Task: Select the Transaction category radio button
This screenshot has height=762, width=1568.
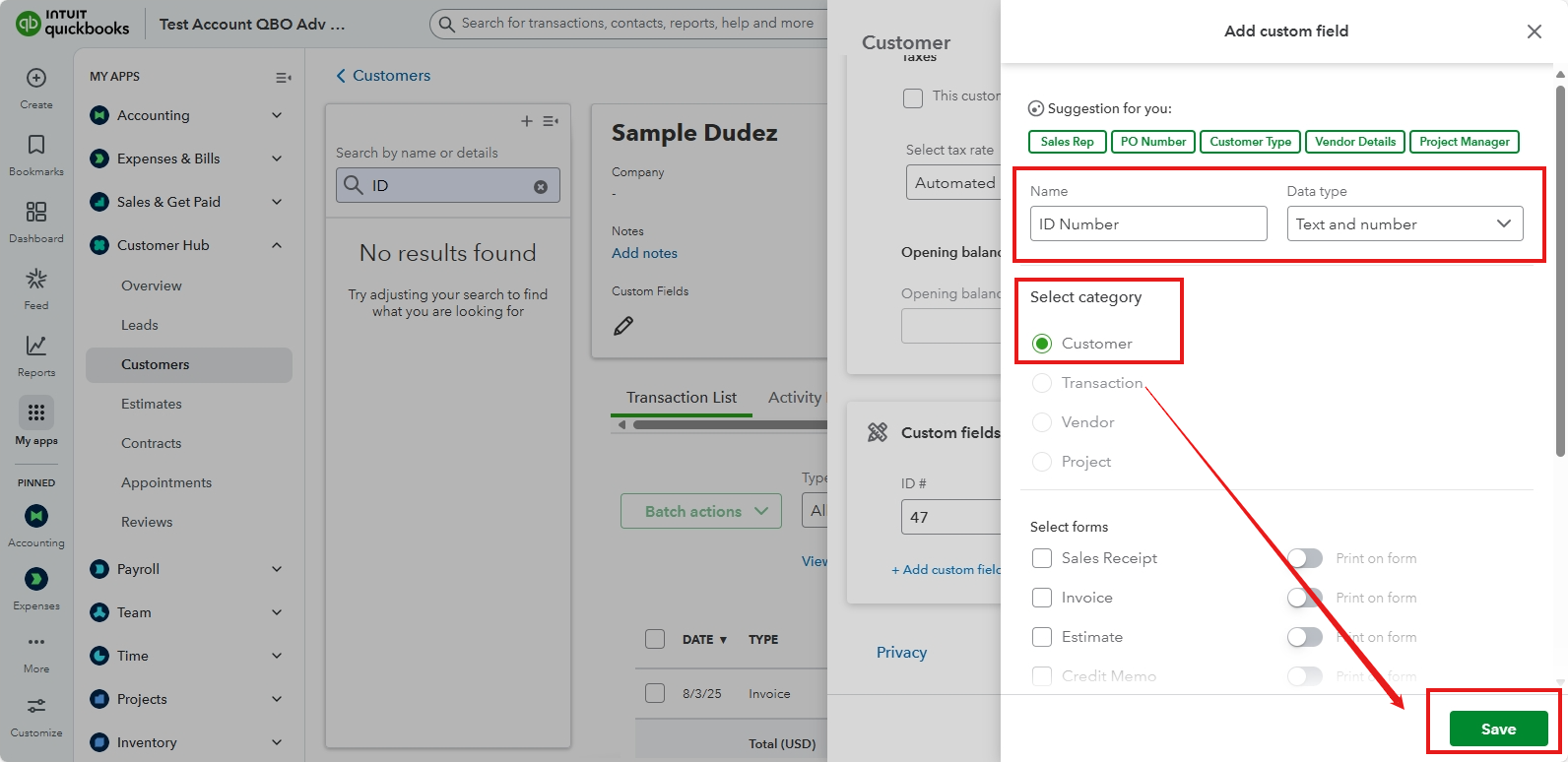Action: (1042, 383)
